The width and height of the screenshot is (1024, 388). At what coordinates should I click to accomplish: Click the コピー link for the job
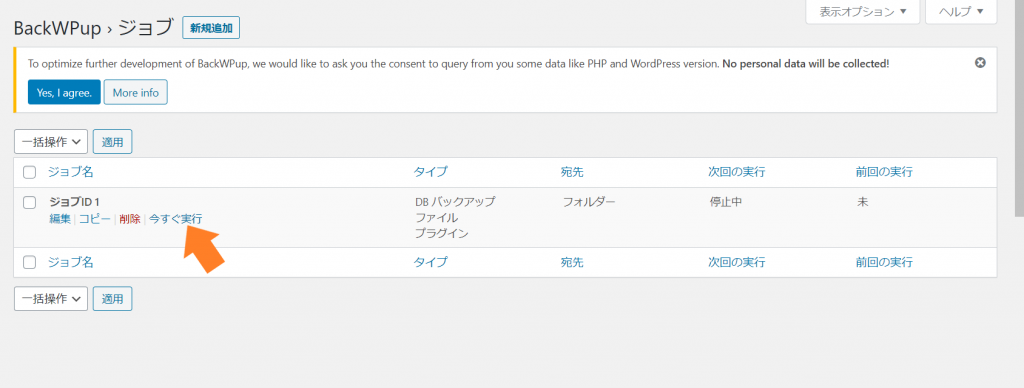click(95, 219)
